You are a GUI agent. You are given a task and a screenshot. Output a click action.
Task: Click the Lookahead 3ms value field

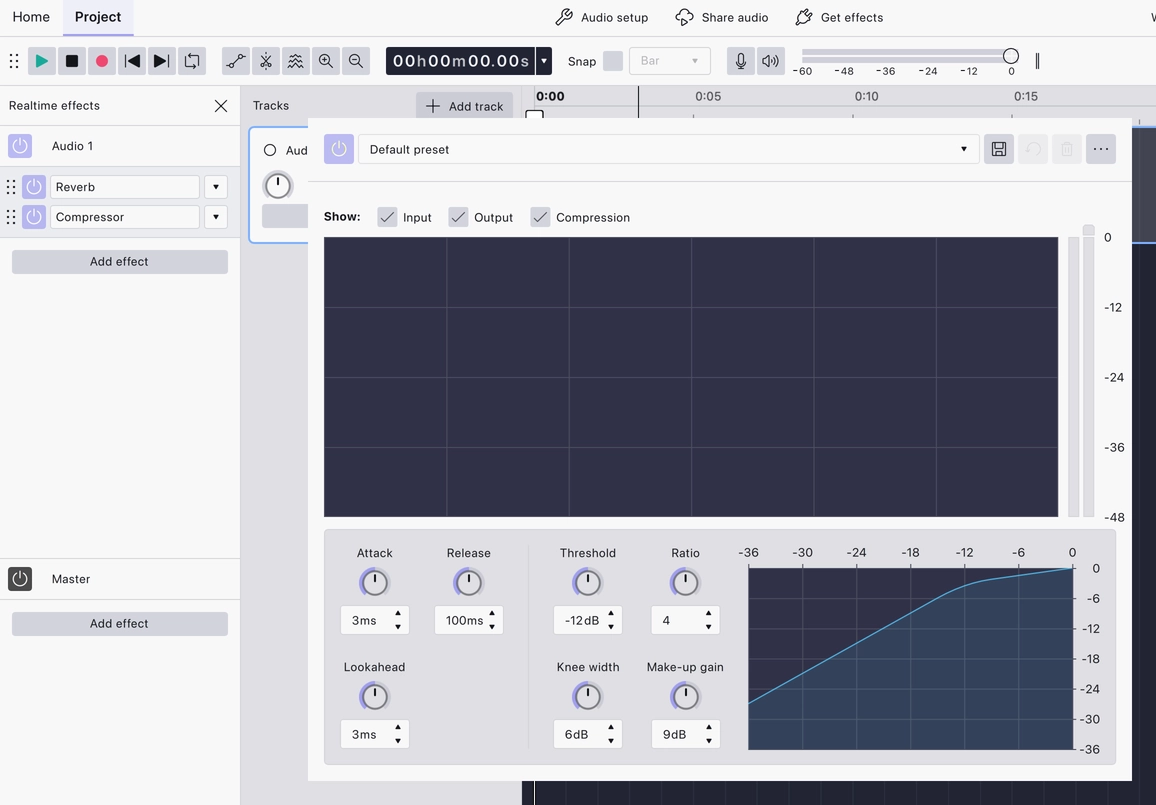coord(375,734)
